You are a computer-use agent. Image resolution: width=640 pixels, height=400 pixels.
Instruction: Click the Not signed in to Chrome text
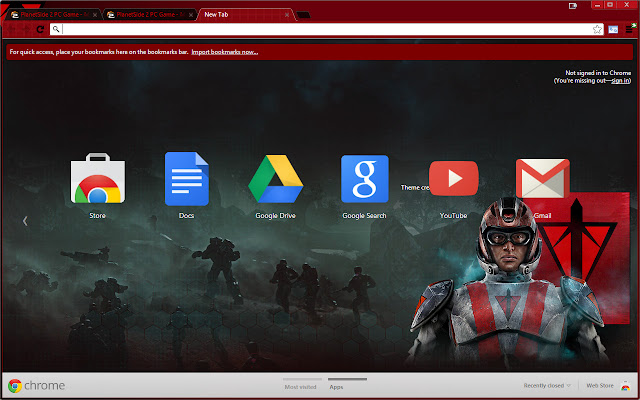(598, 73)
